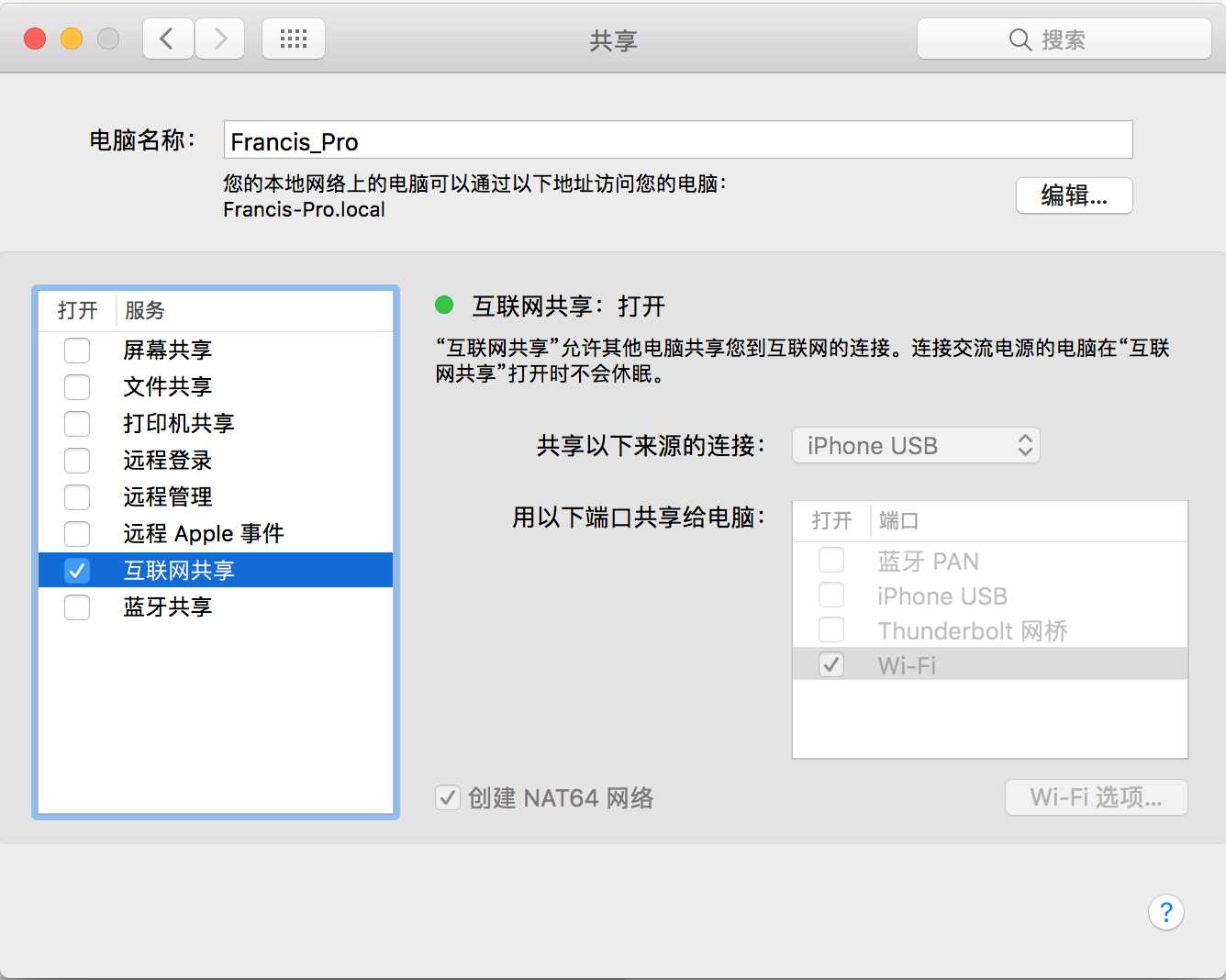Enable 远程登录 checkbox
Viewport: 1226px width, 980px height.
click(x=77, y=460)
